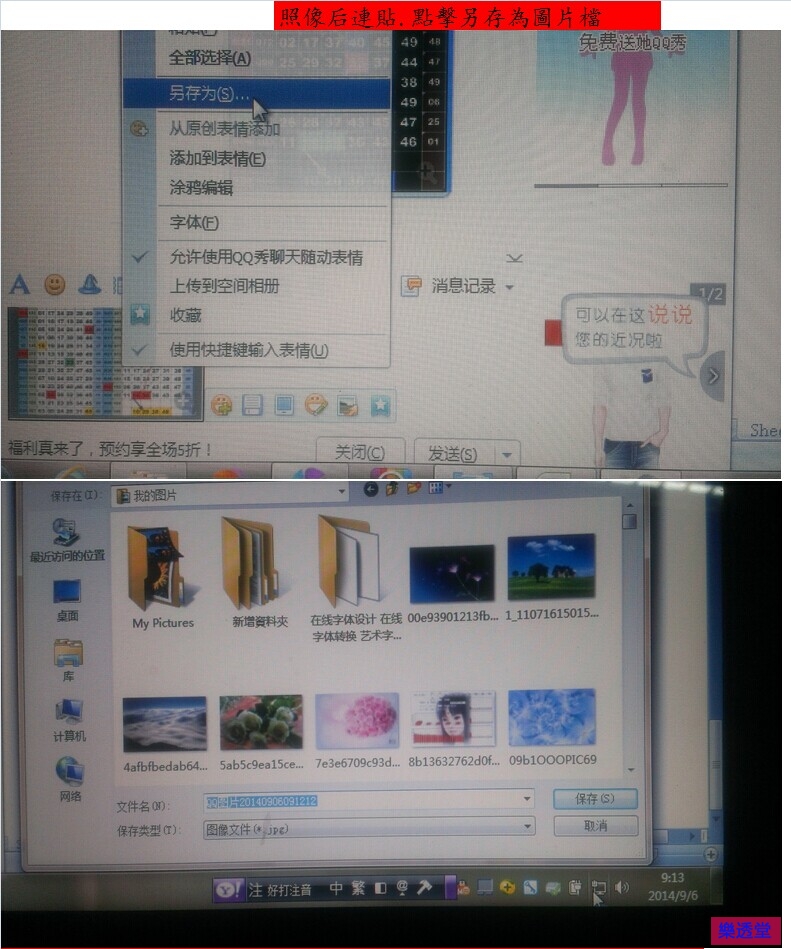Click the hammer tool icon in IME bar
The image size is (791, 949).
(x=424, y=887)
